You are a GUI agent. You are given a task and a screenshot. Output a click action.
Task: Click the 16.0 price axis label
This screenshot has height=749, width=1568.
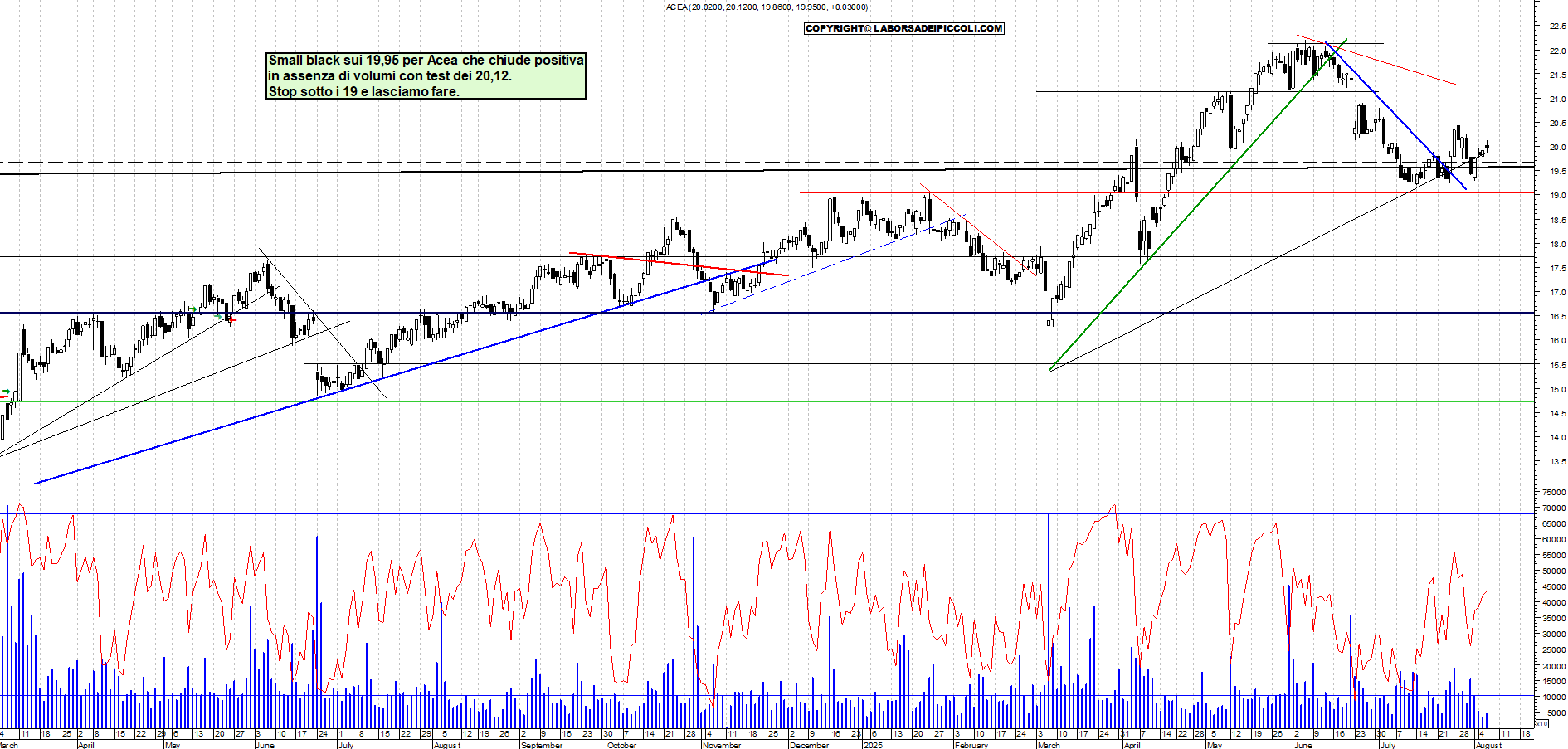(1557, 341)
